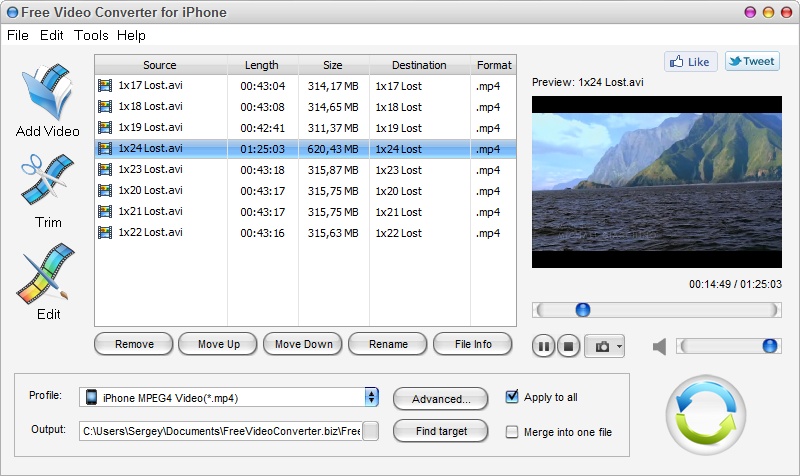The image size is (800, 476).
Task: Start conversion with the round arrows button
Action: tap(706, 415)
